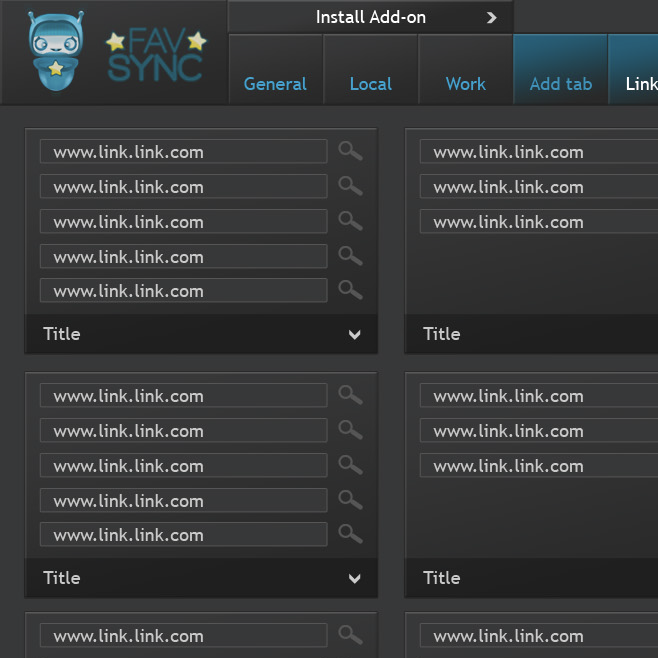Expand the Title chevron of middle-left panel
The width and height of the screenshot is (658, 658).
(354, 579)
